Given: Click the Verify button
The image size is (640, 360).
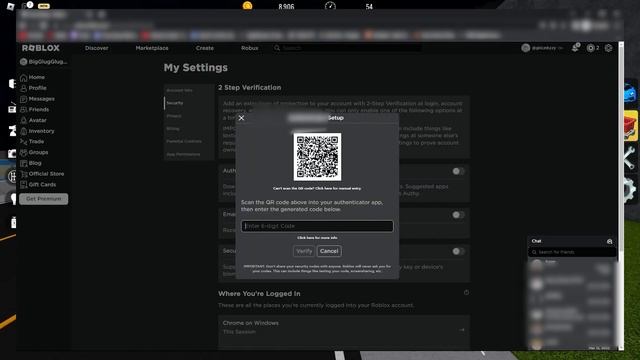Looking at the screenshot, I should coord(304,251).
